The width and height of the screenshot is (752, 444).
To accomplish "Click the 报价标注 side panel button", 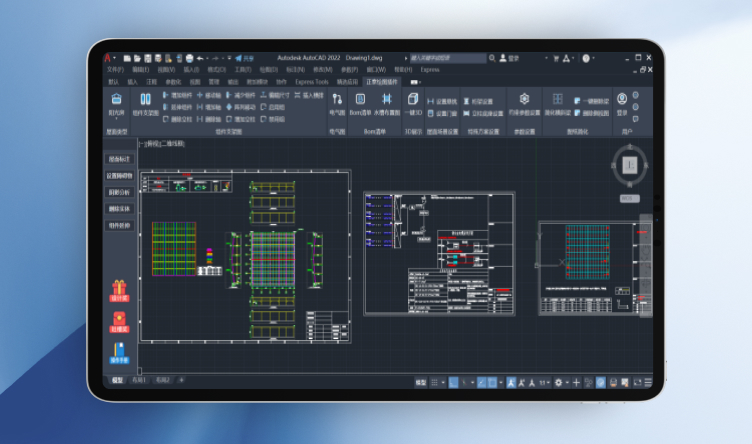I will (x=119, y=159).
